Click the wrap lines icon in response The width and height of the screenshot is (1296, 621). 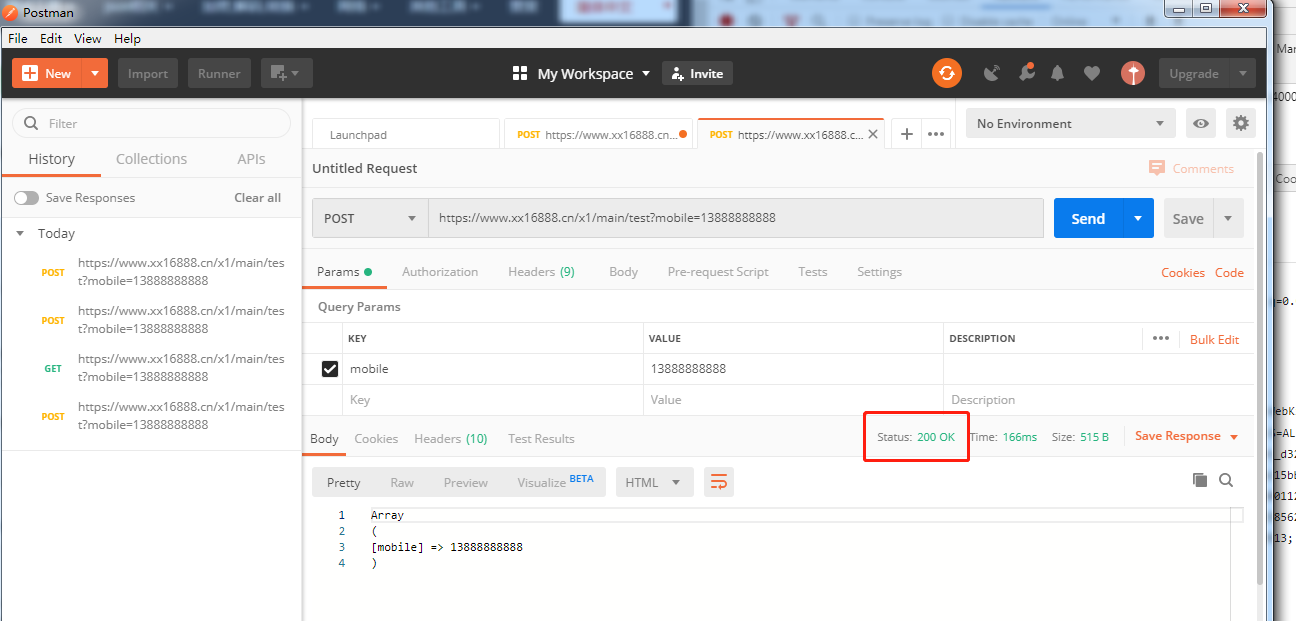(718, 482)
